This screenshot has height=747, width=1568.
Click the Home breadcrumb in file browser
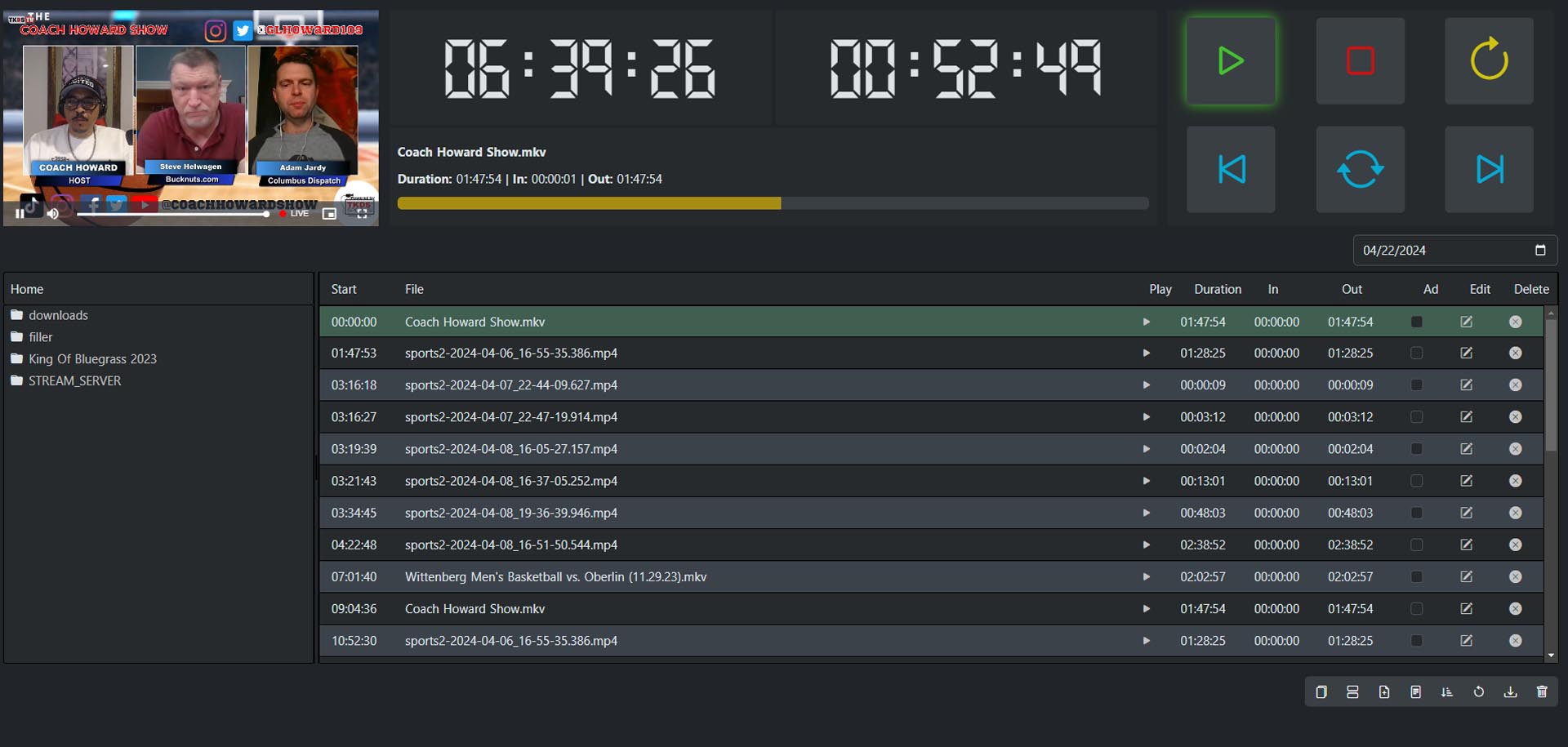(x=27, y=290)
